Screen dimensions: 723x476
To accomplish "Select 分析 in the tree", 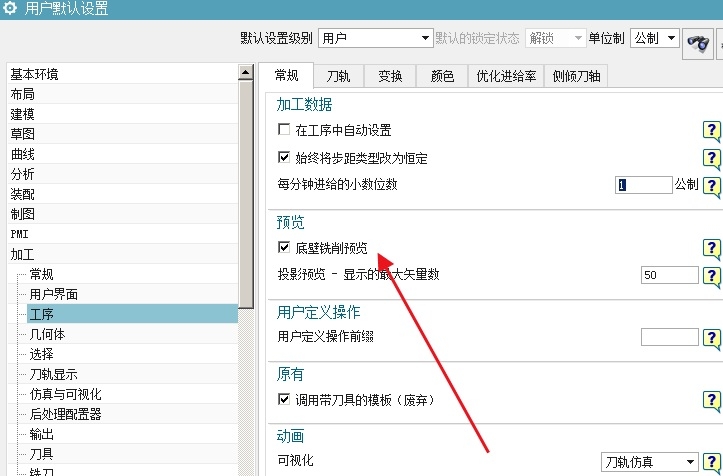I will tap(123, 174).
